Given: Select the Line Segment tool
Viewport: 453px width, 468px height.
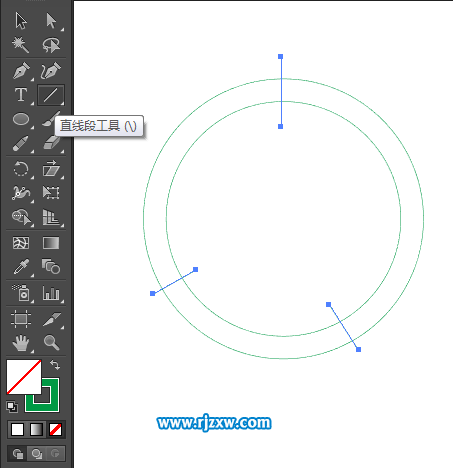Looking at the screenshot, I should (51, 95).
